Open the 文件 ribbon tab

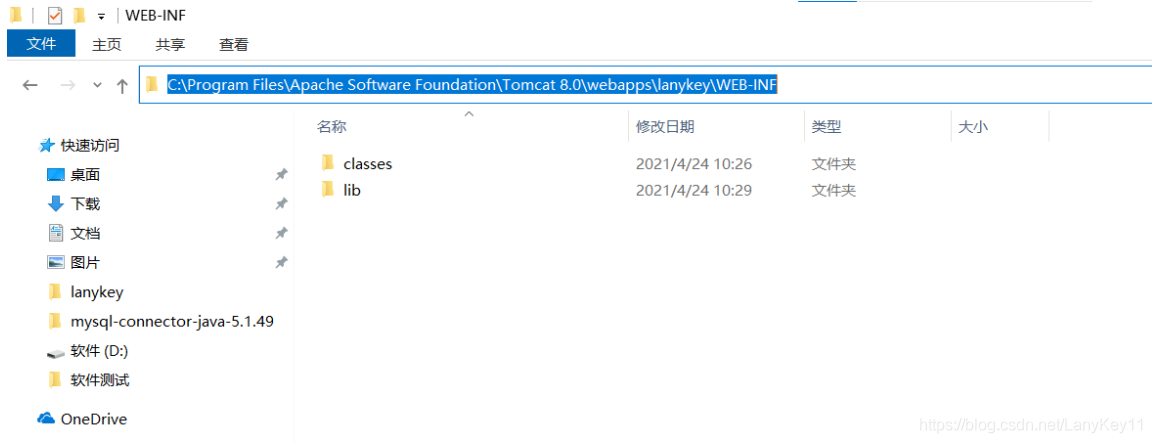coord(41,44)
